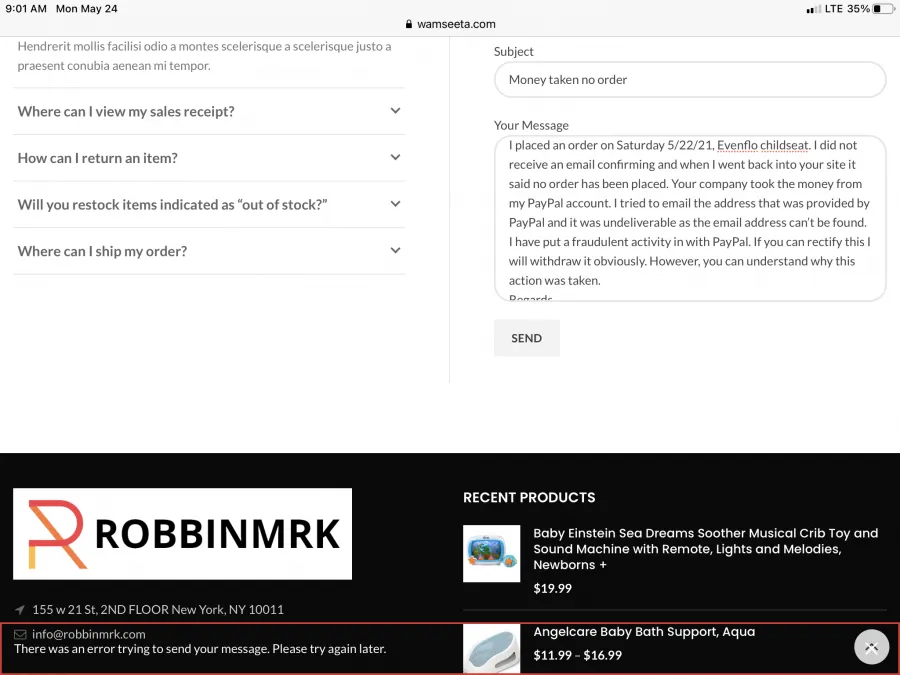
Task: Tap the wamseeta.com address bar
Action: pos(450,24)
